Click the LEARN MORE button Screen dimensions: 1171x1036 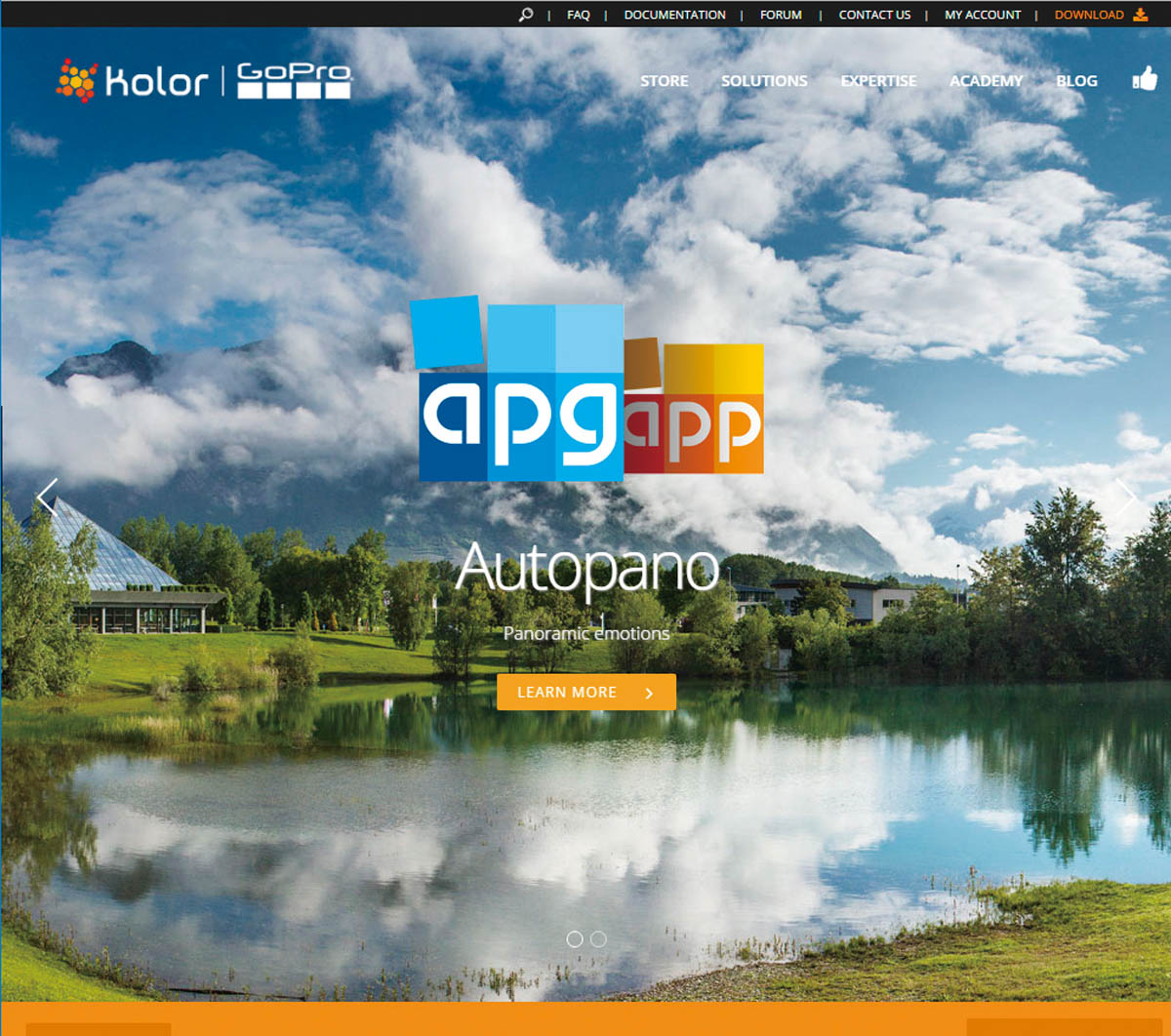coord(585,692)
